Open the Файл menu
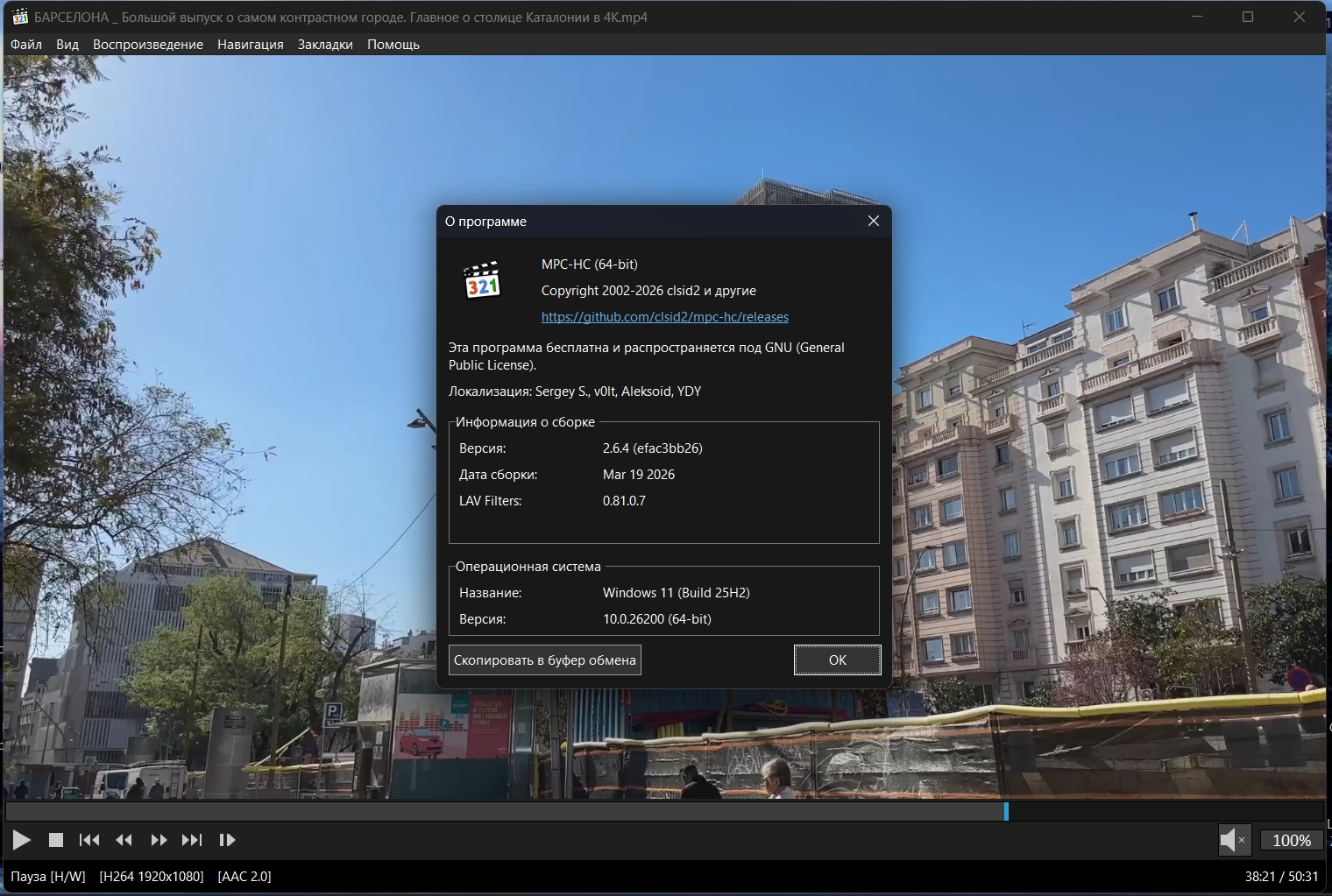This screenshot has height=896, width=1332. pos(26,45)
